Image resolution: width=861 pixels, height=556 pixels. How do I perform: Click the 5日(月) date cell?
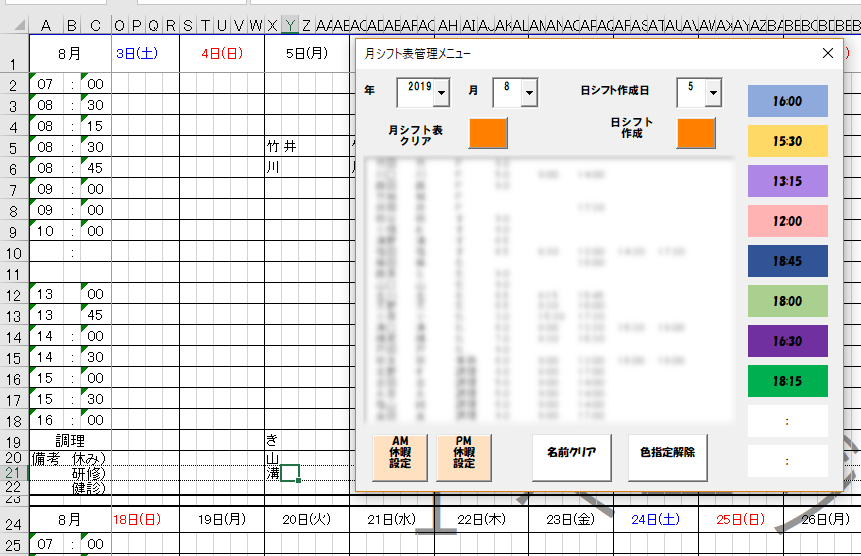click(x=307, y=53)
